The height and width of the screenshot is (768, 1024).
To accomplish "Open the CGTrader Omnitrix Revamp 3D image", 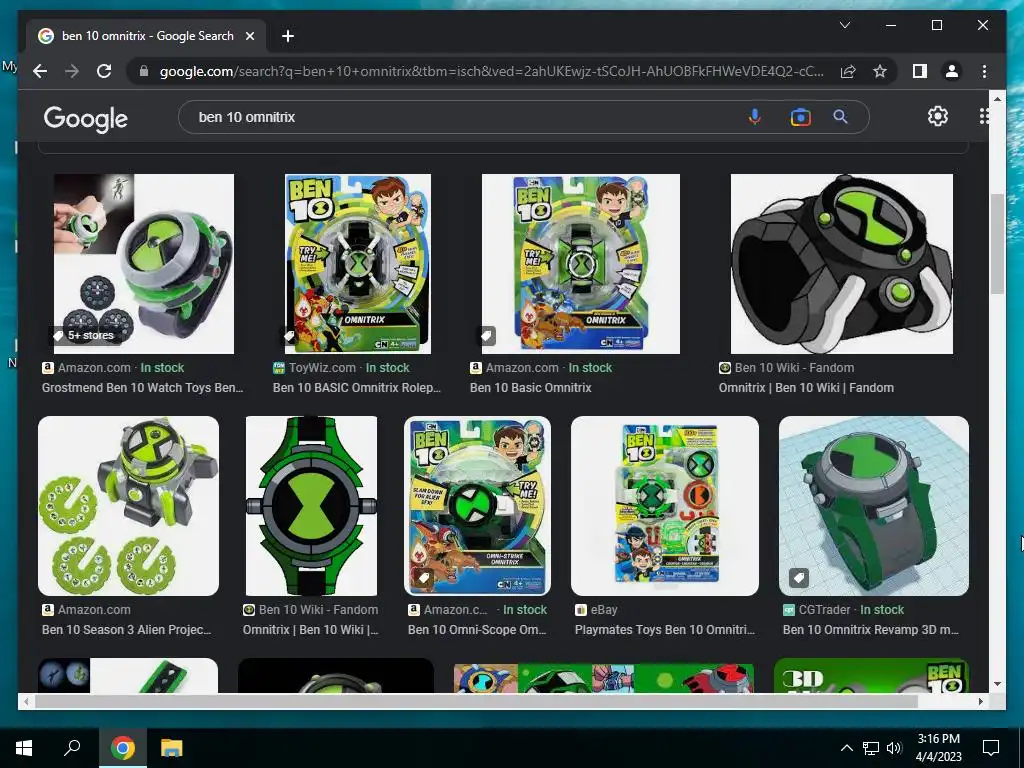I will [x=874, y=505].
